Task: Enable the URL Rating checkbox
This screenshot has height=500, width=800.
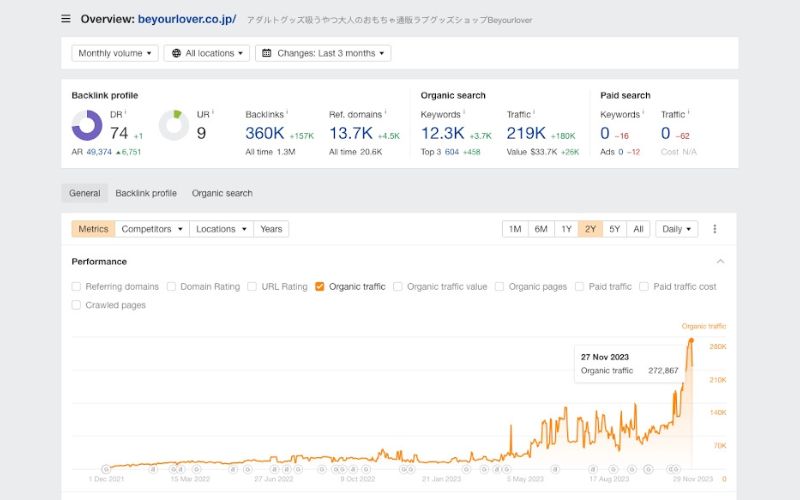Action: [x=252, y=287]
